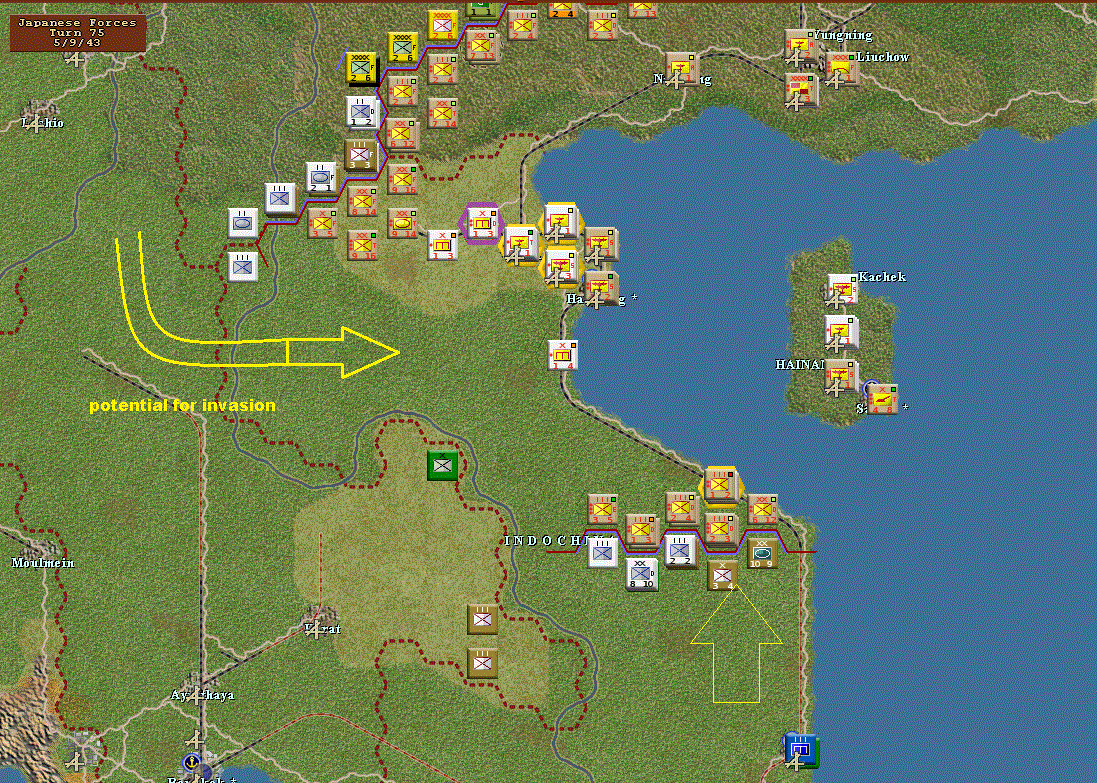The image size is (1097, 783).
Task: Select the black-shadowed XXXX army counter 2 6
Action: (361, 69)
